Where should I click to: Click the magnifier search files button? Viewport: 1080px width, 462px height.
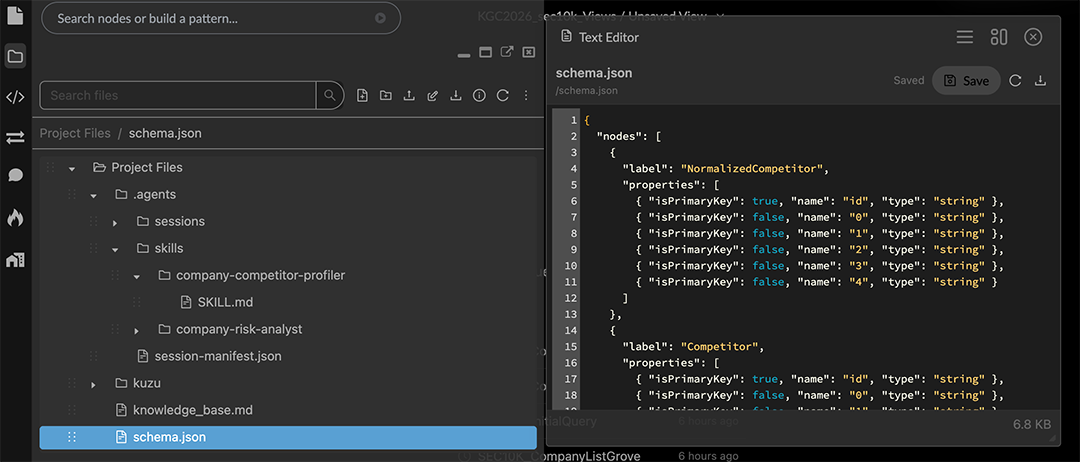point(330,96)
